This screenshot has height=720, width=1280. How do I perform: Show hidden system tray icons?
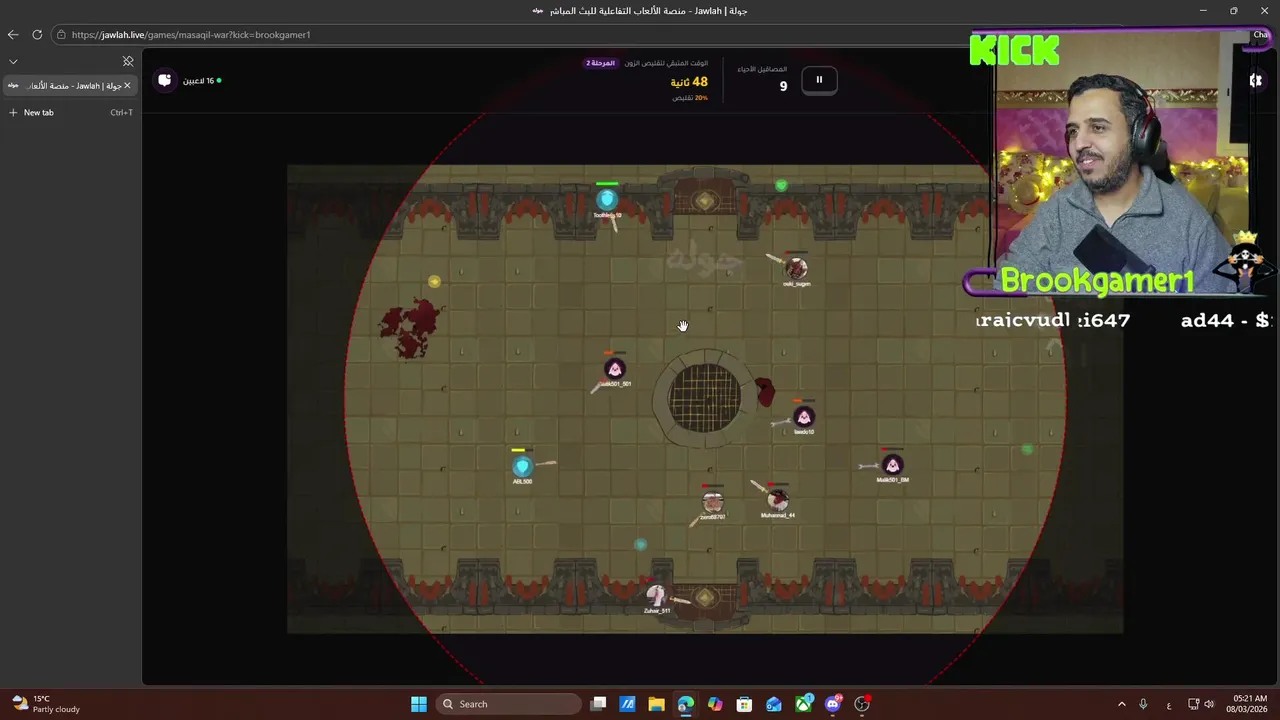pos(1121,704)
